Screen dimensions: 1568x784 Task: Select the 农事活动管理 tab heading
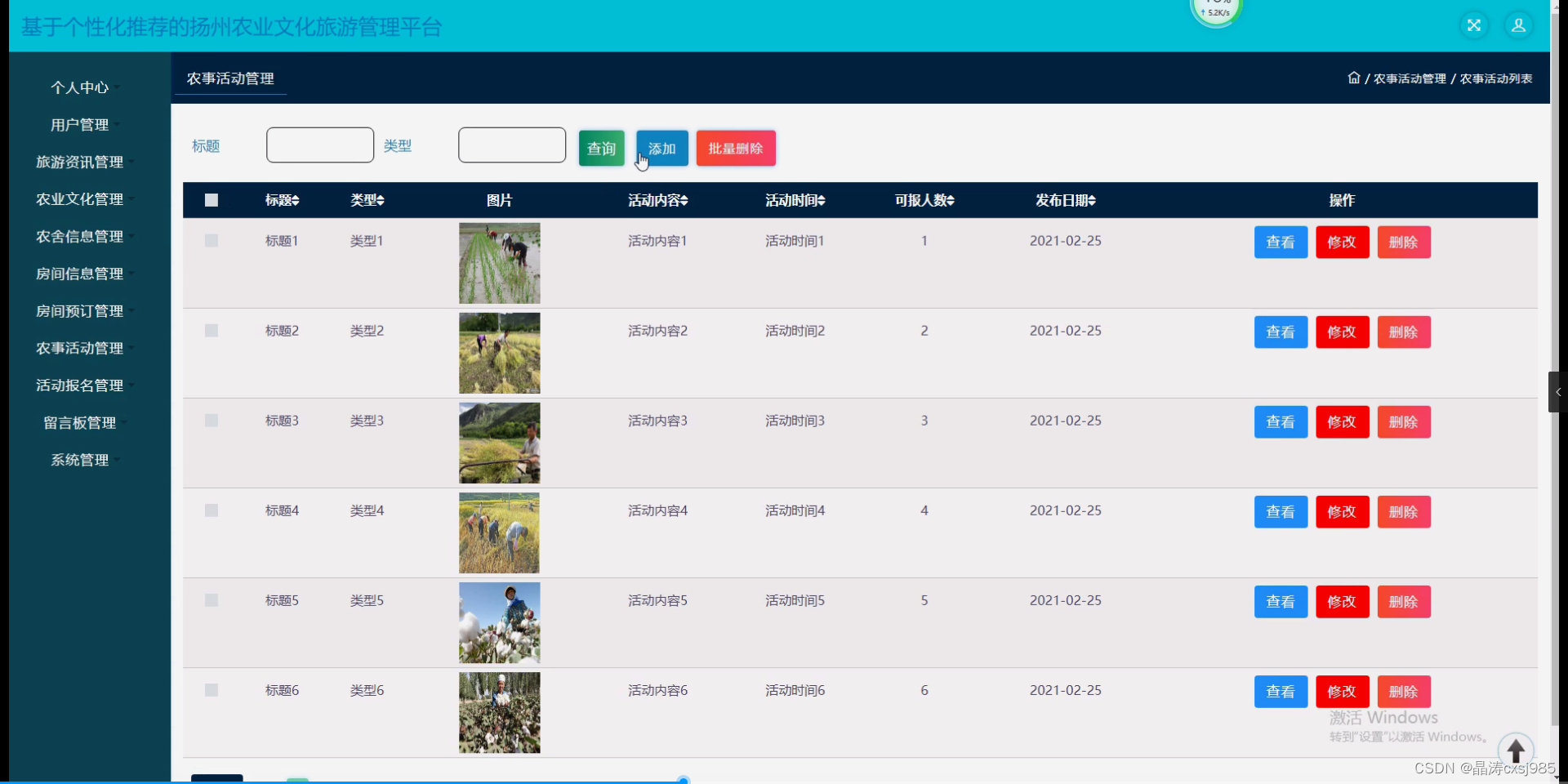click(230, 79)
